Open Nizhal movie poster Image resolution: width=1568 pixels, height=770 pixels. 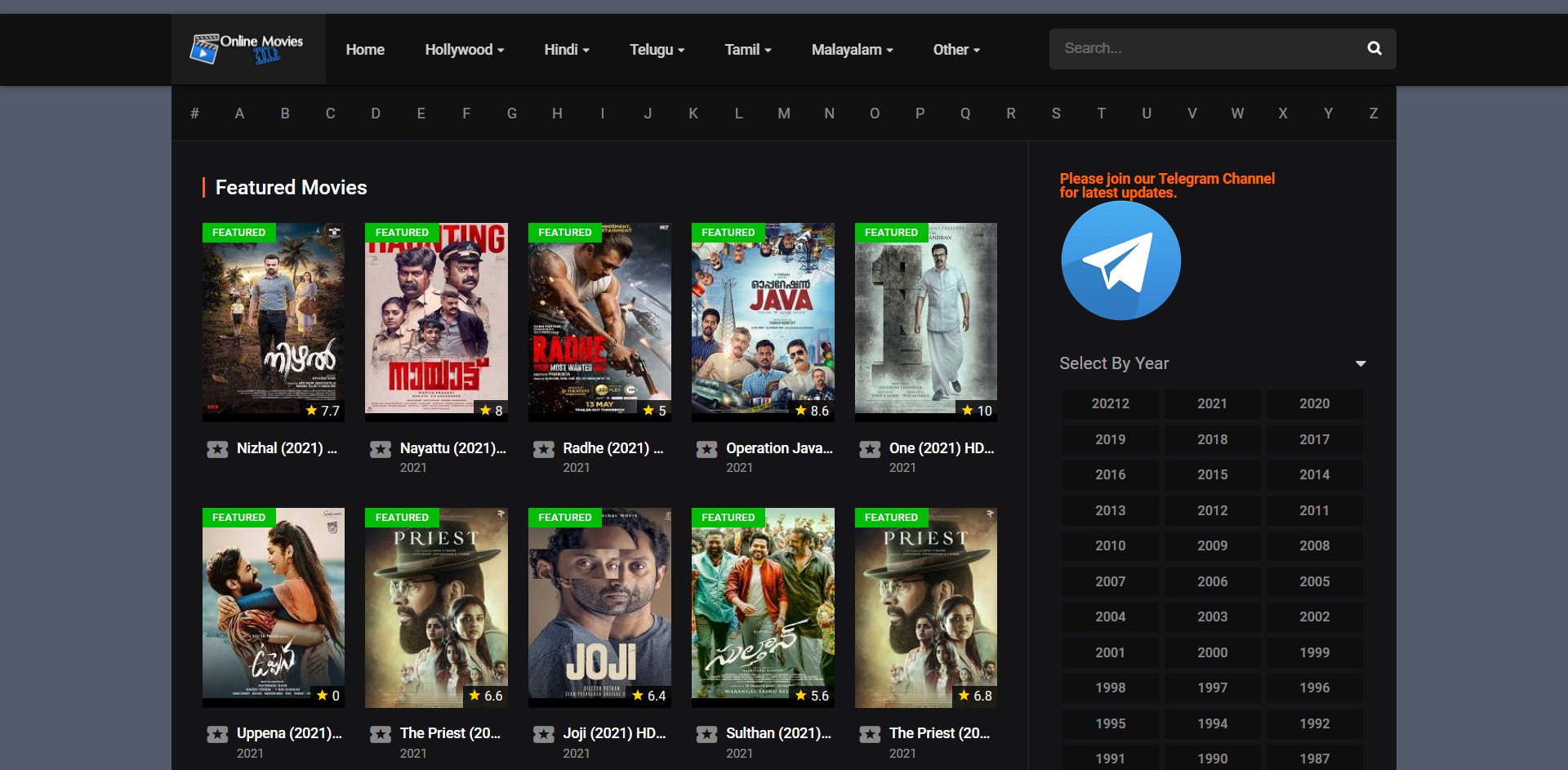[x=274, y=323]
